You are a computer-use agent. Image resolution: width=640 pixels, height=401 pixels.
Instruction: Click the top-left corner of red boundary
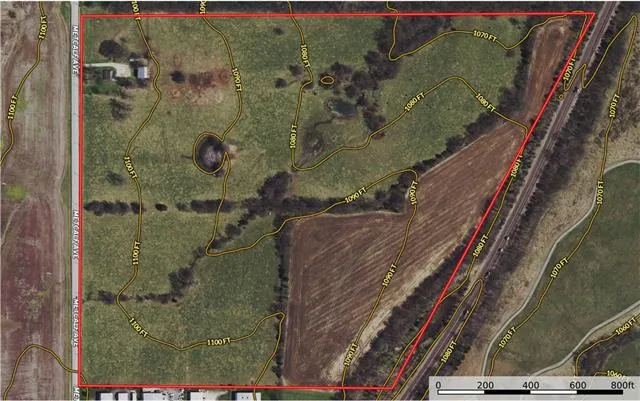(81, 16)
